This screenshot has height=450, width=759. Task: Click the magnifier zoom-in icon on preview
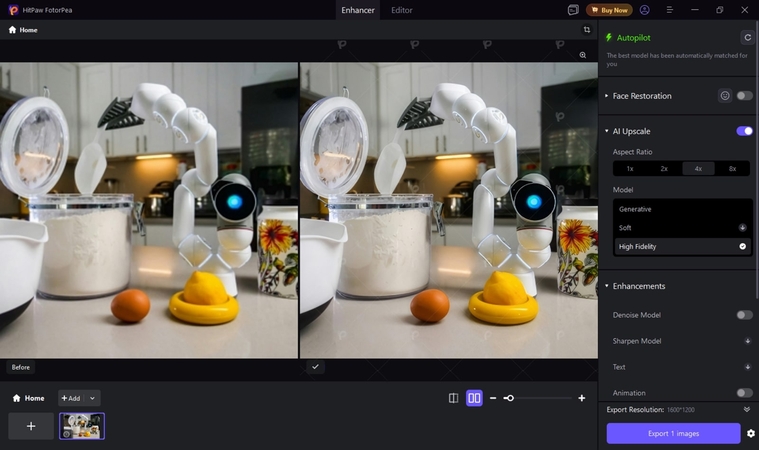coord(583,56)
